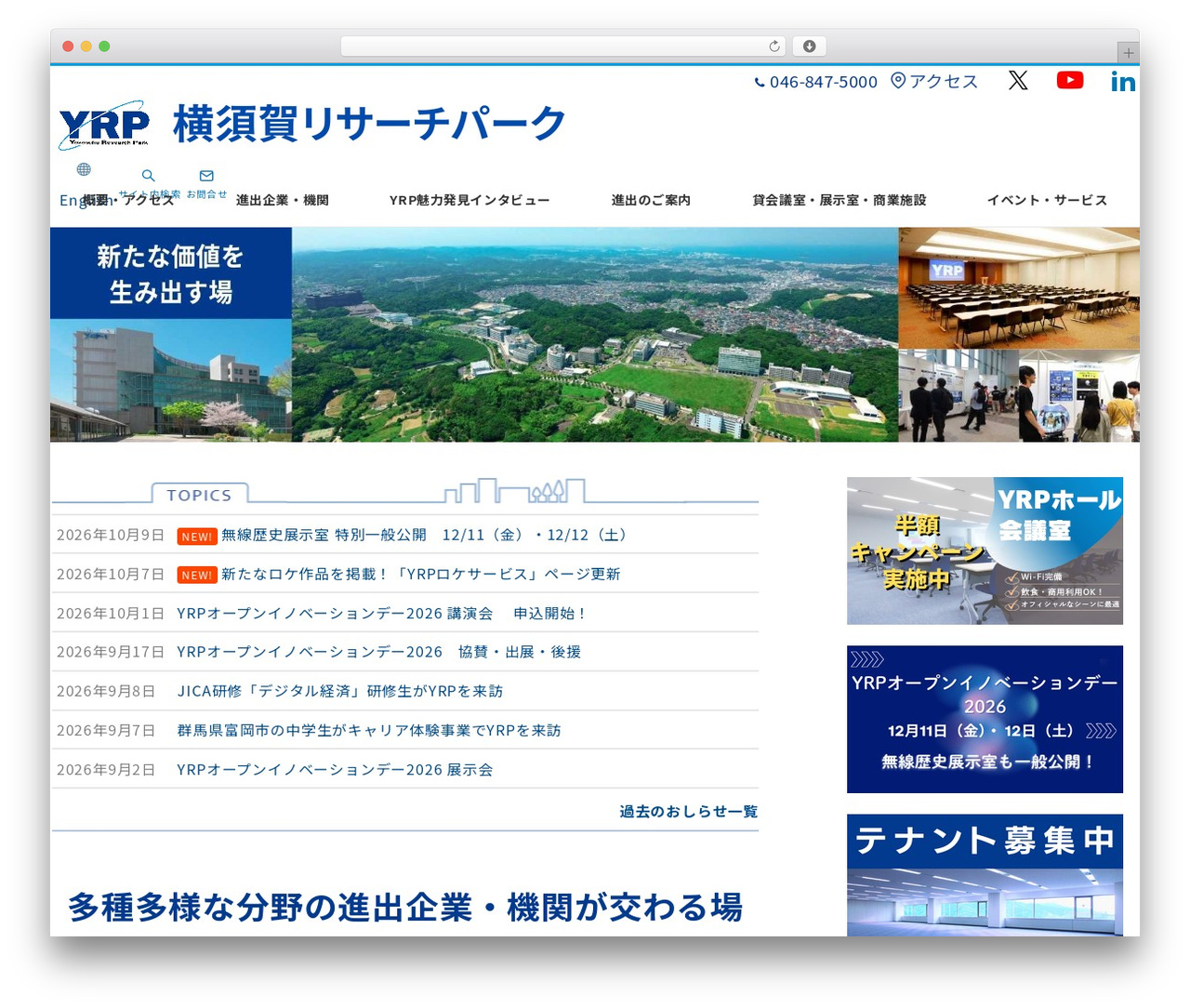Screen dimensions: 1190x1008
Task: Click the aerial view hero image
Action: click(x=595, y=335)
